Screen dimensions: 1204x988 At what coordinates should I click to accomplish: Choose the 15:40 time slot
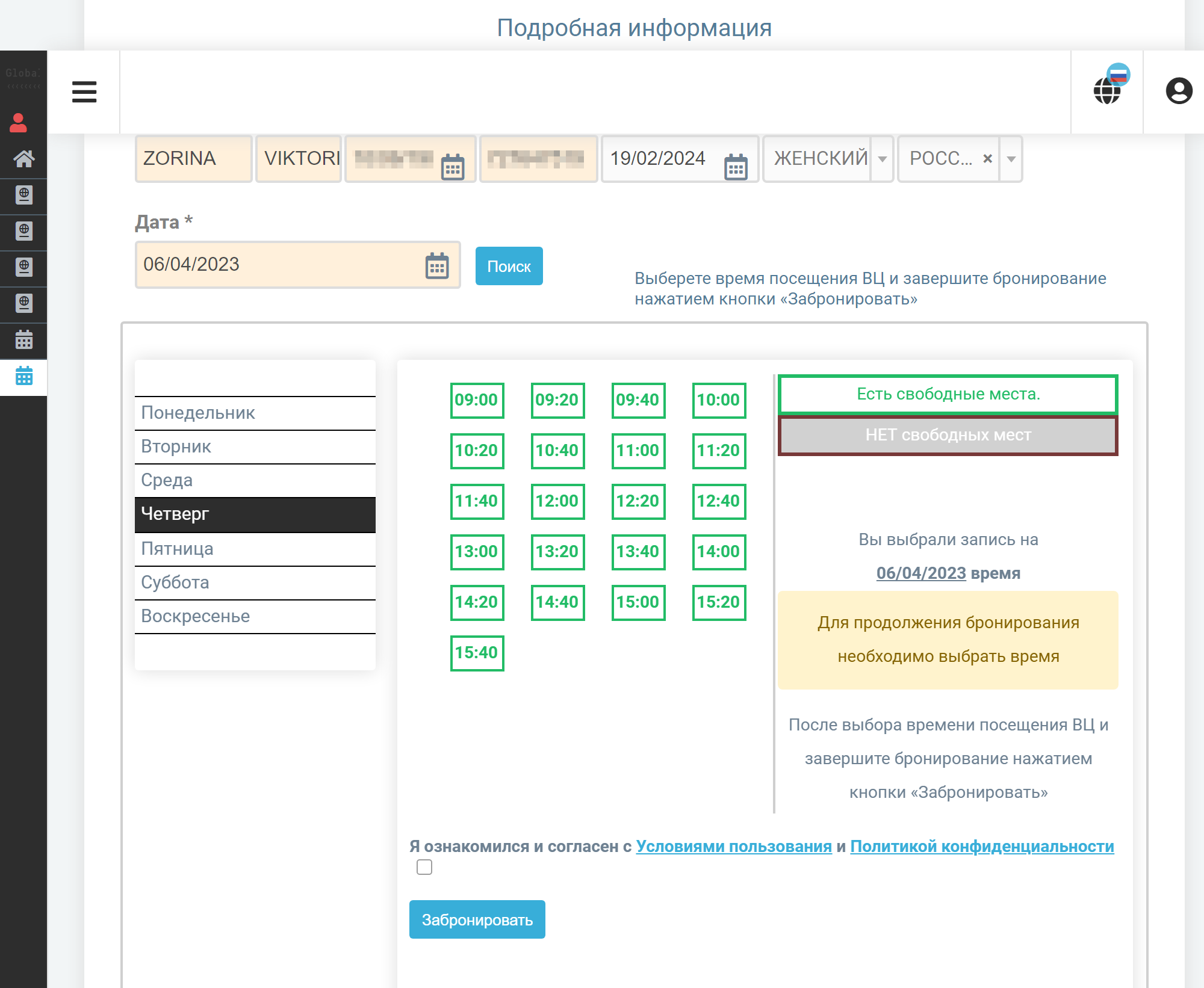click(x=477, y=653)
